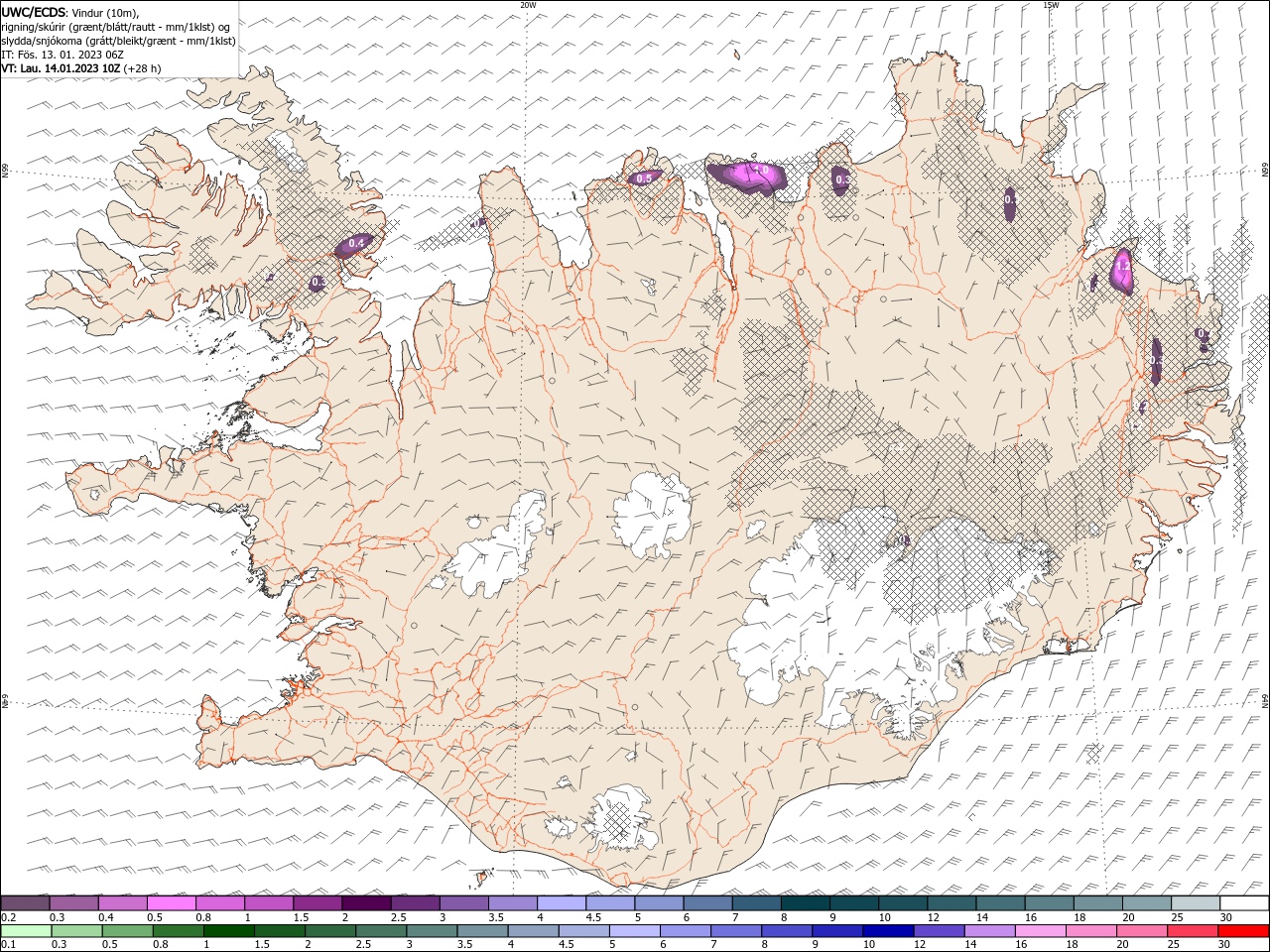Image resolution: width=1270 pixels, height=952 pixels.
Task: Click the 20W longitude label
Action: click(528, 5)
